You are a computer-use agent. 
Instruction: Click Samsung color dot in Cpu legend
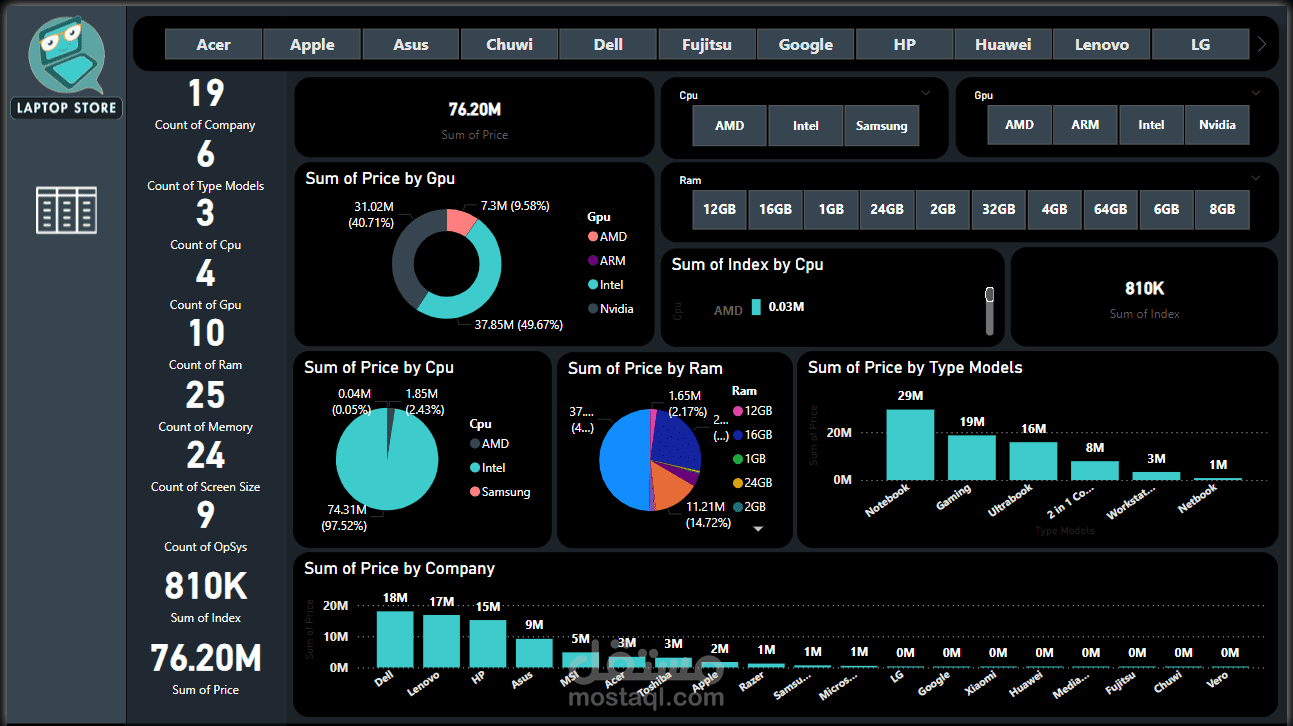tap(475, 492)
